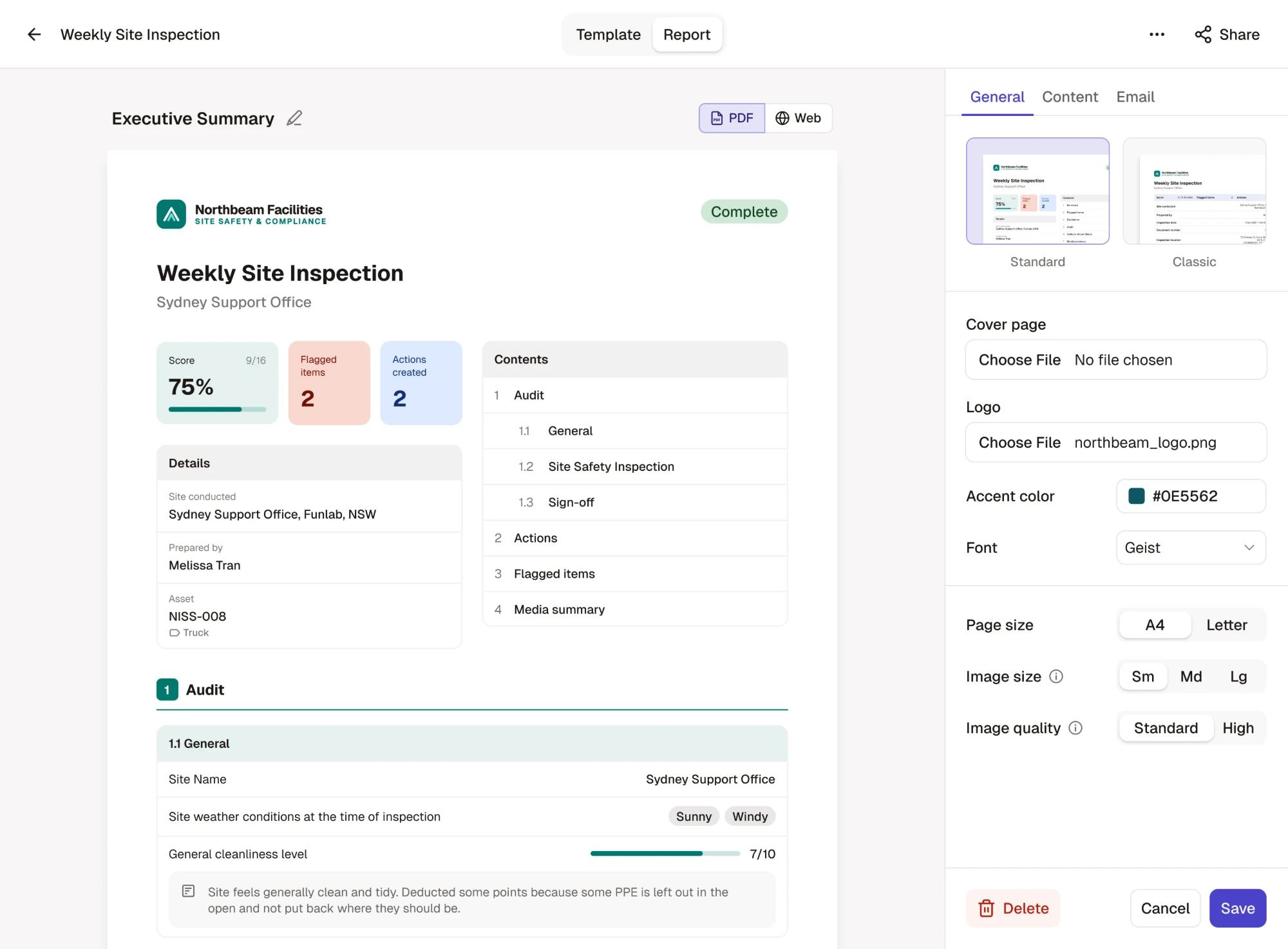Set image quality to High

pyautogui.click(x=1238, y=727)
